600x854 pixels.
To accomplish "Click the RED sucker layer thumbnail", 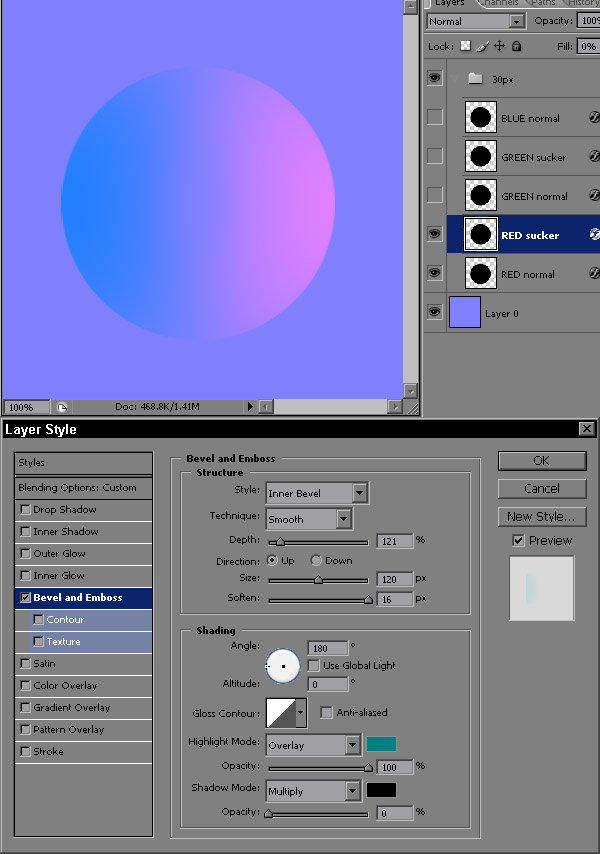I will pos(481,235).
